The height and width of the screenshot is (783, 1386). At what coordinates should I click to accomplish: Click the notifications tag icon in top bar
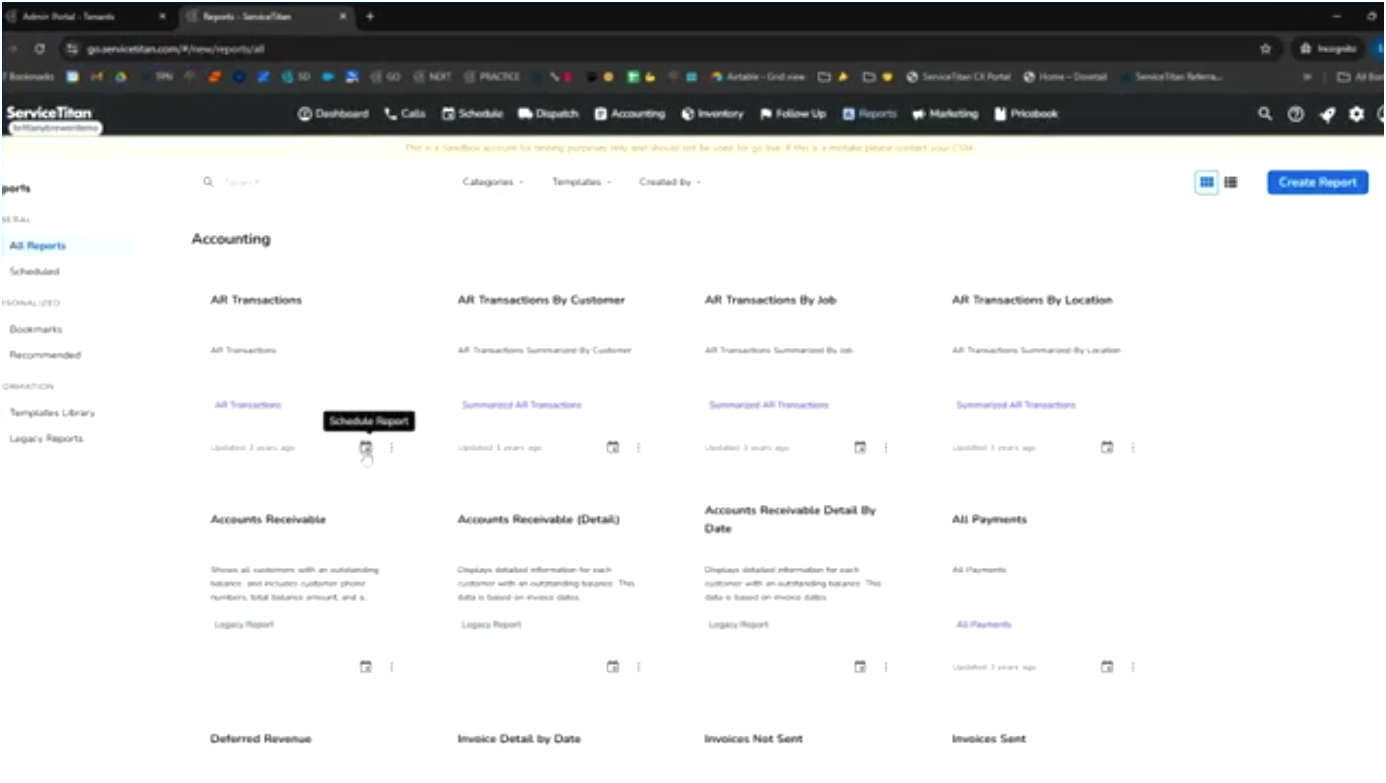coord(1326,114)
